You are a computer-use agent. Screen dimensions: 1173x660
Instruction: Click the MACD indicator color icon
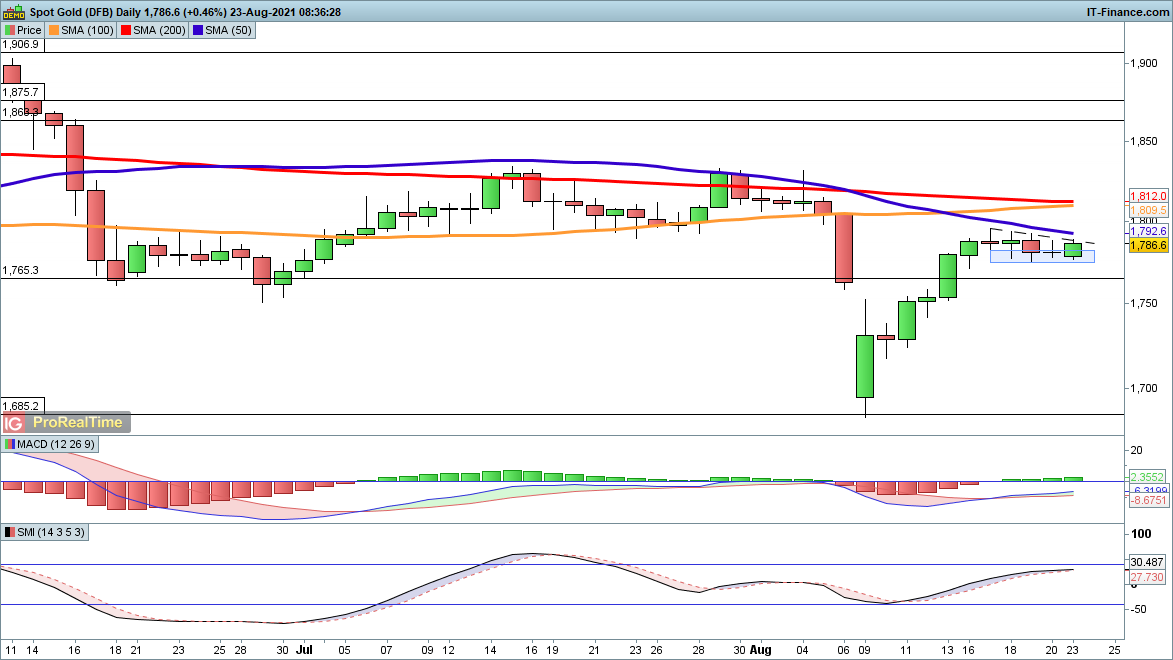[10, 444]
